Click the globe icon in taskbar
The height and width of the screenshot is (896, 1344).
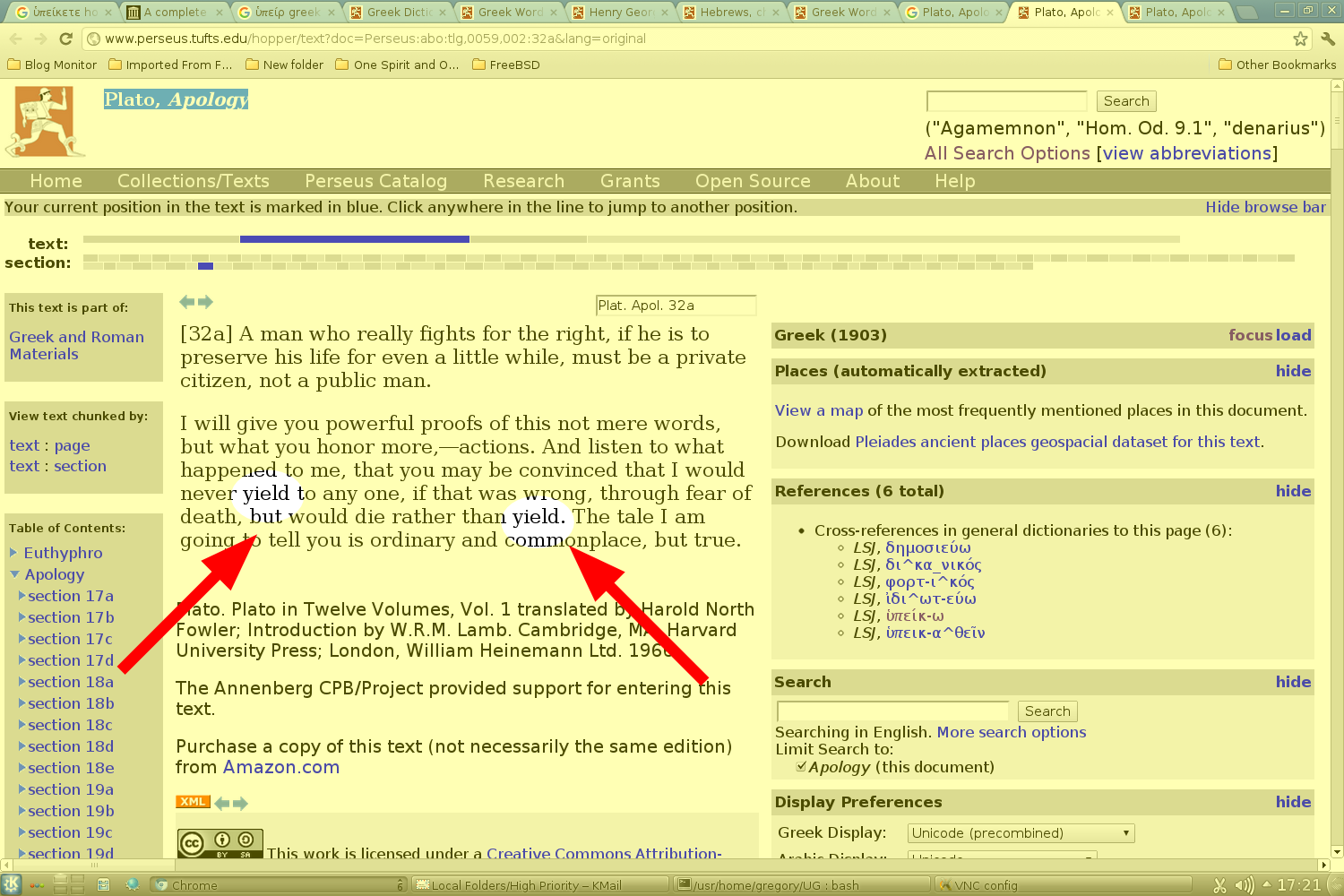click(133, 885)
